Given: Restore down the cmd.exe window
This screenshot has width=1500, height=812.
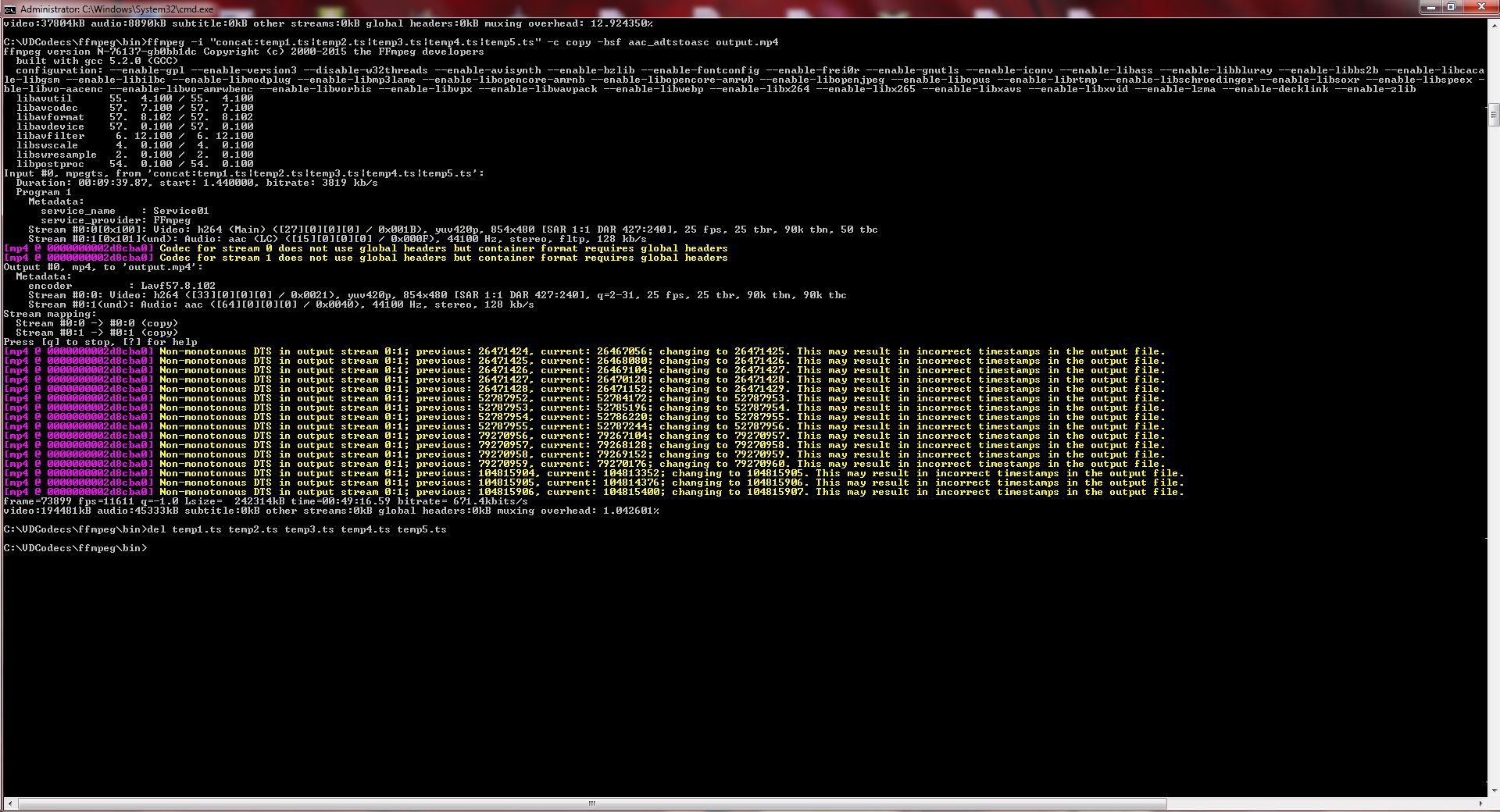Looking at the screenshot, I should 1451,7.
